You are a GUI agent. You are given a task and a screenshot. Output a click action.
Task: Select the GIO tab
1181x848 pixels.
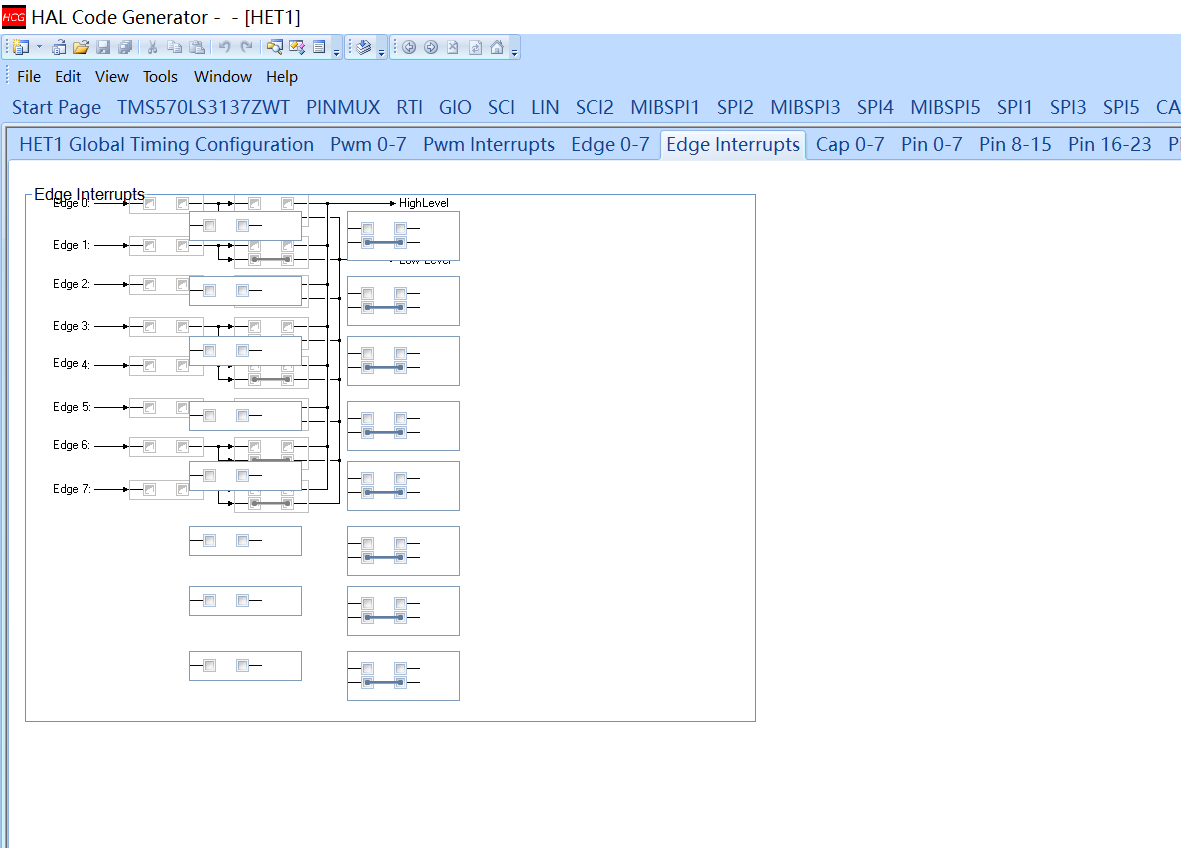click(x=455, y=107)
